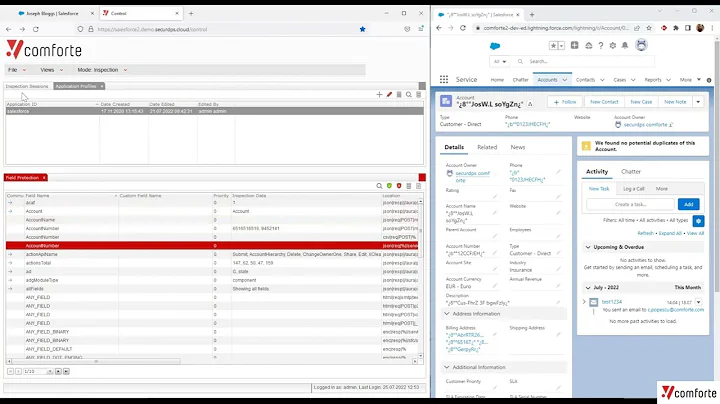The width and height of the screenshot is (720, 404).
Task: Reload the Salesforce page in right browser
Action: click(x=463, y=28)
